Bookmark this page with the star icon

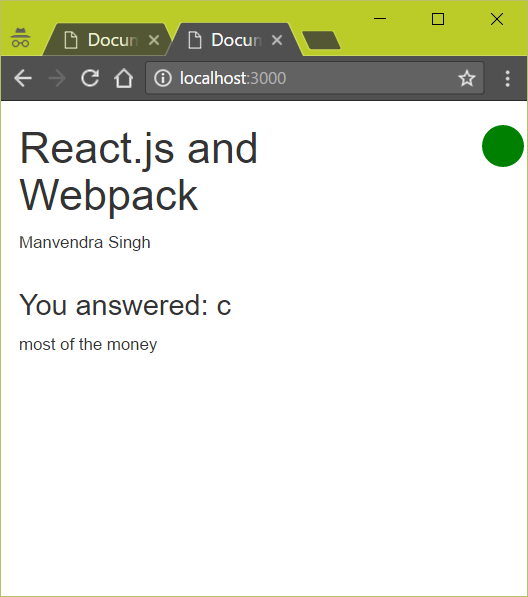click(467, 78)
